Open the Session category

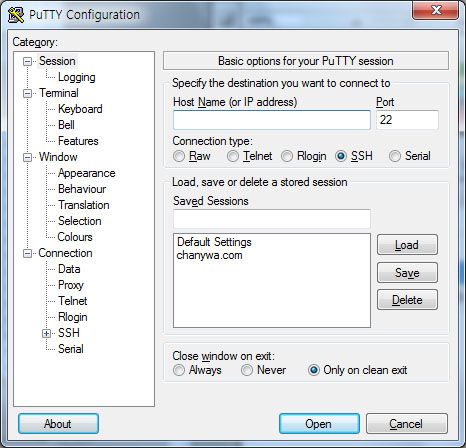click(57, 61)
